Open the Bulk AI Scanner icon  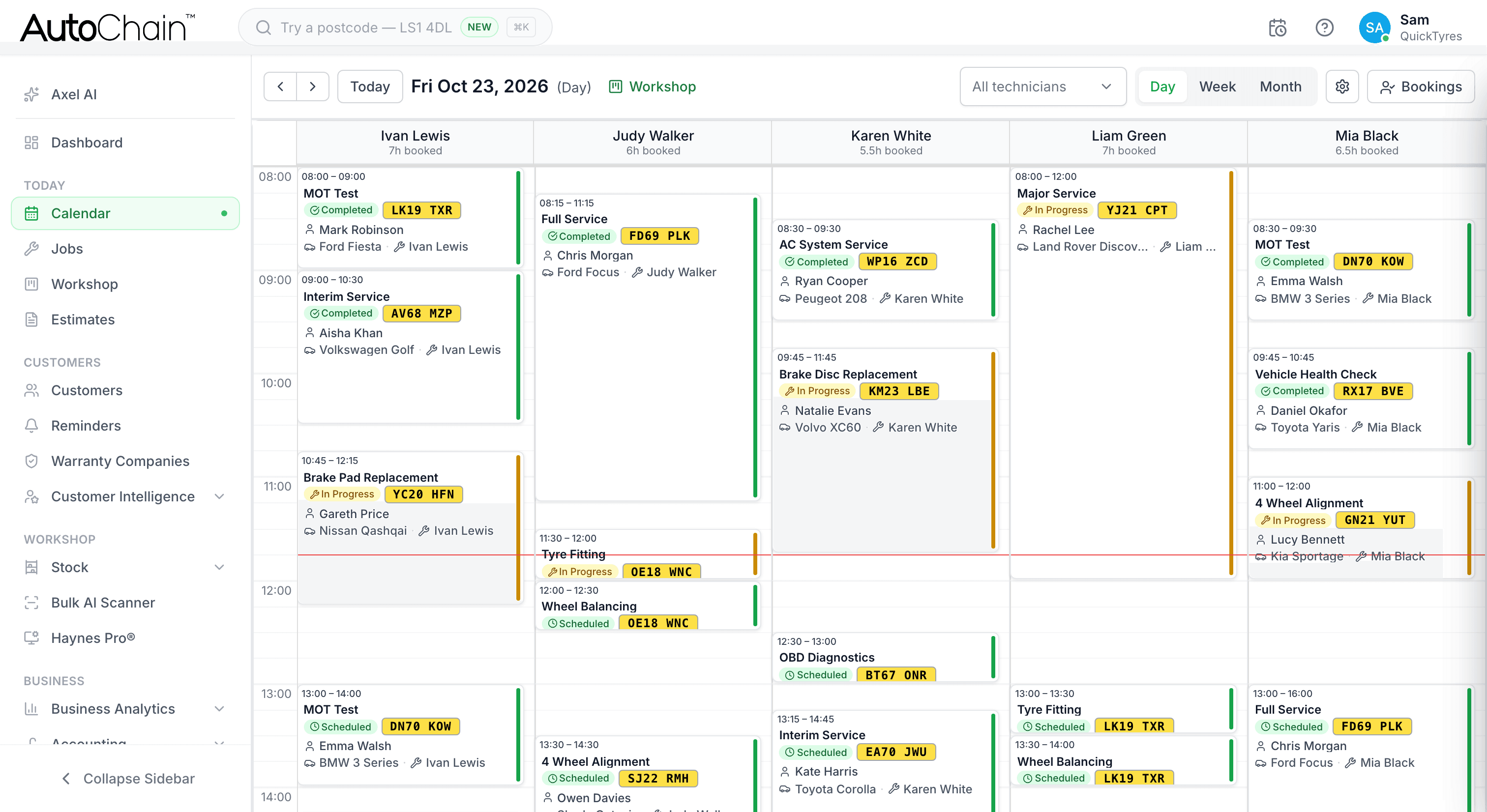31,603
